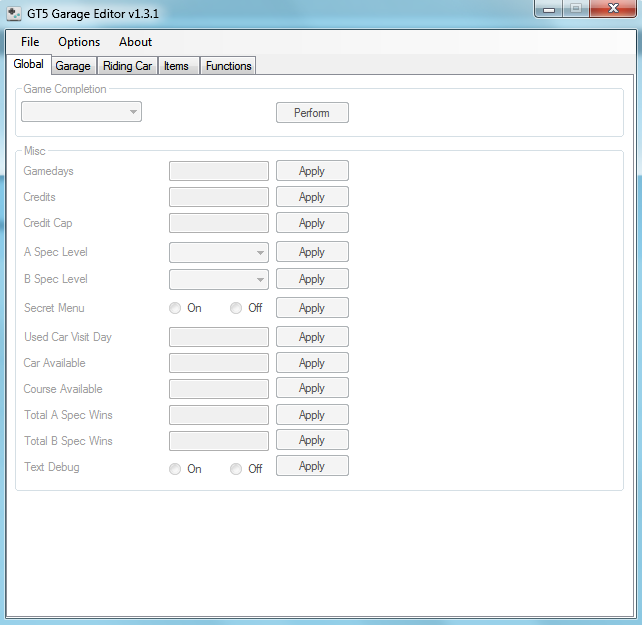Apply the Gamedays value
This screenshot has width=642, height=625.
pyautogui.click(x=312, y=171)
